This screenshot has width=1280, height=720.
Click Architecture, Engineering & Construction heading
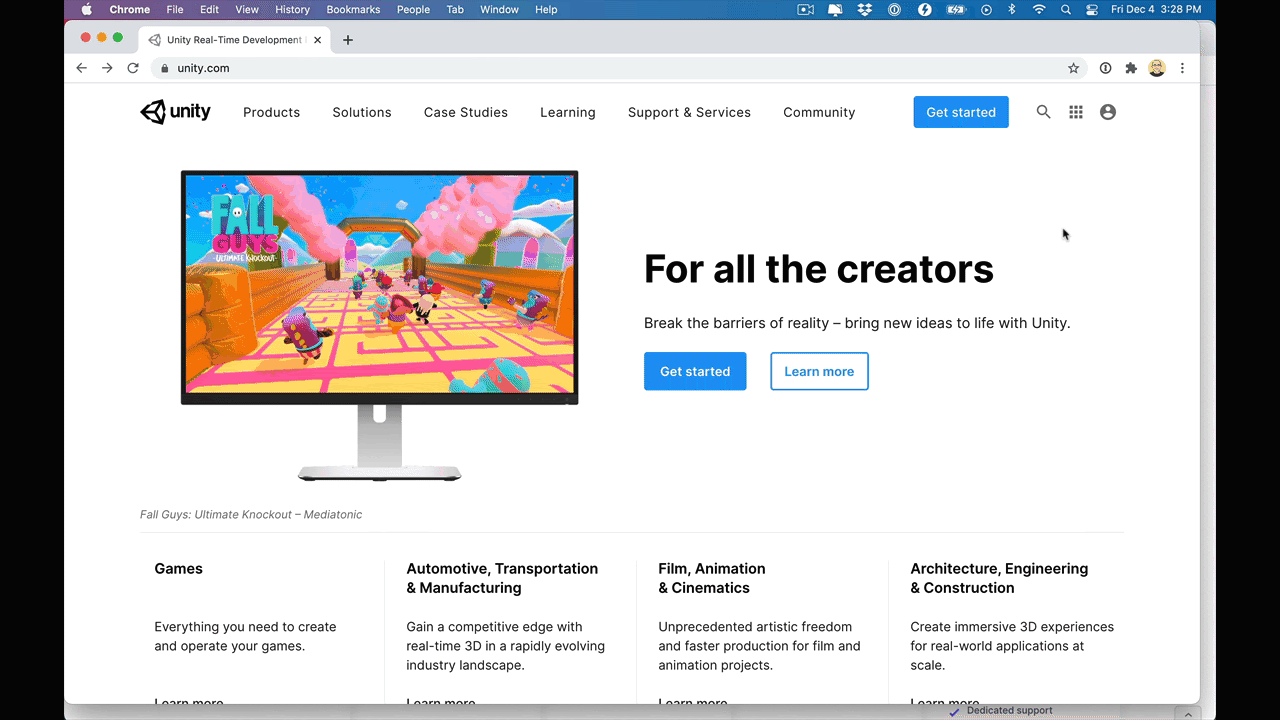pyautogui.click(x=999, y=578)
